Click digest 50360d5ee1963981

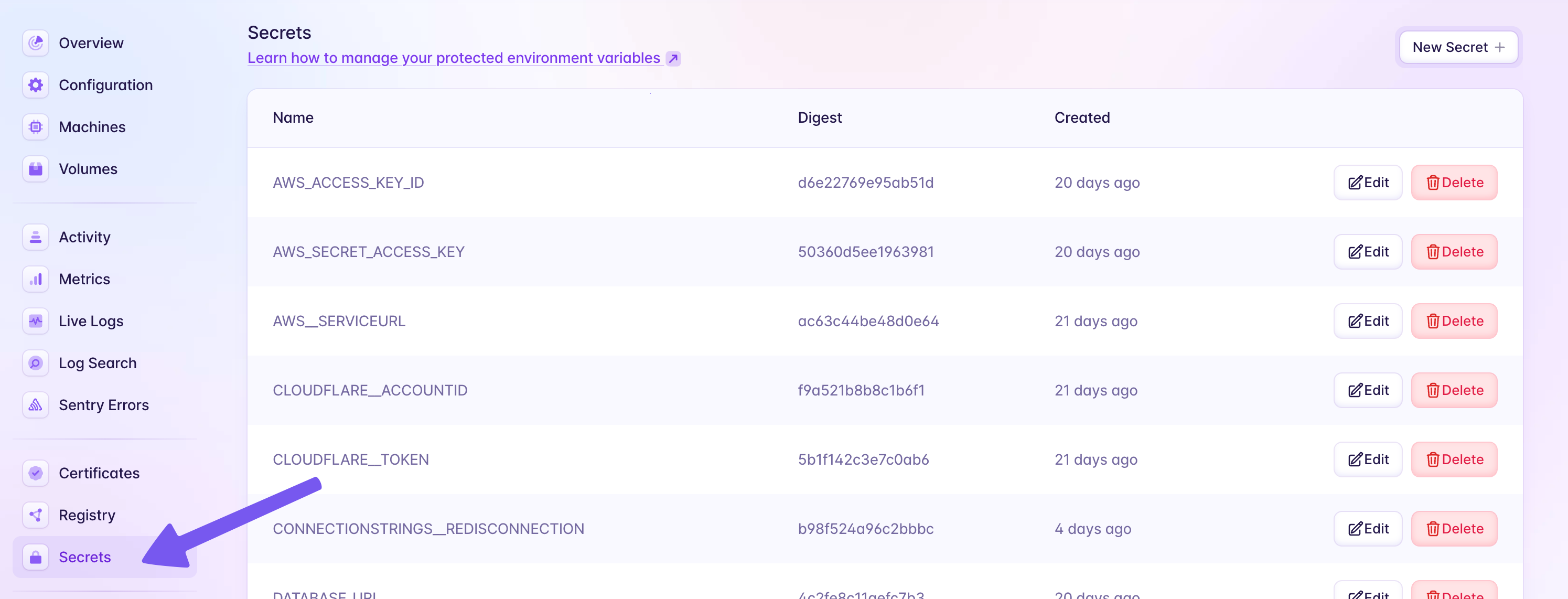[x=866, y=252]
